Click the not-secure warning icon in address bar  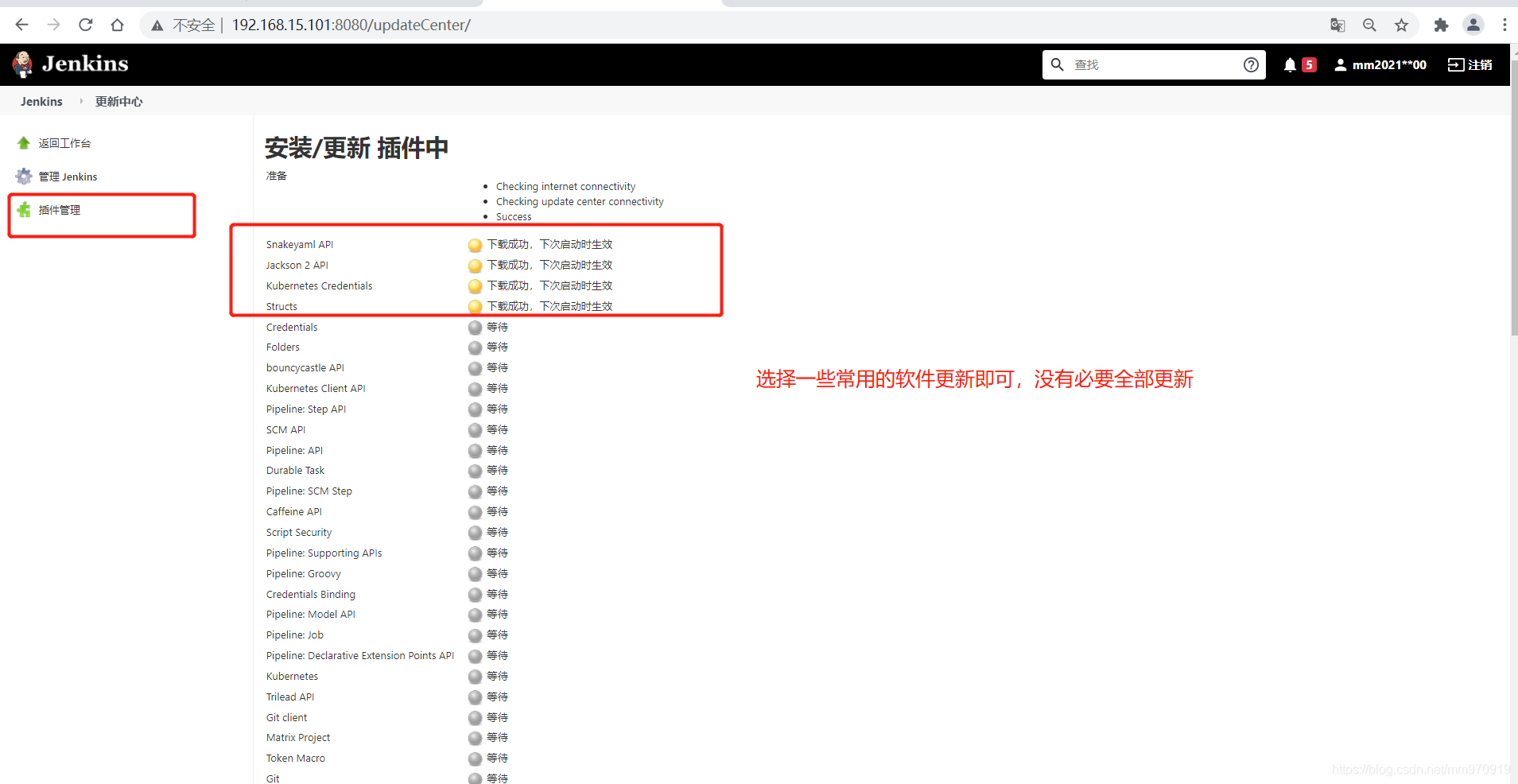[x=157, y=25]
